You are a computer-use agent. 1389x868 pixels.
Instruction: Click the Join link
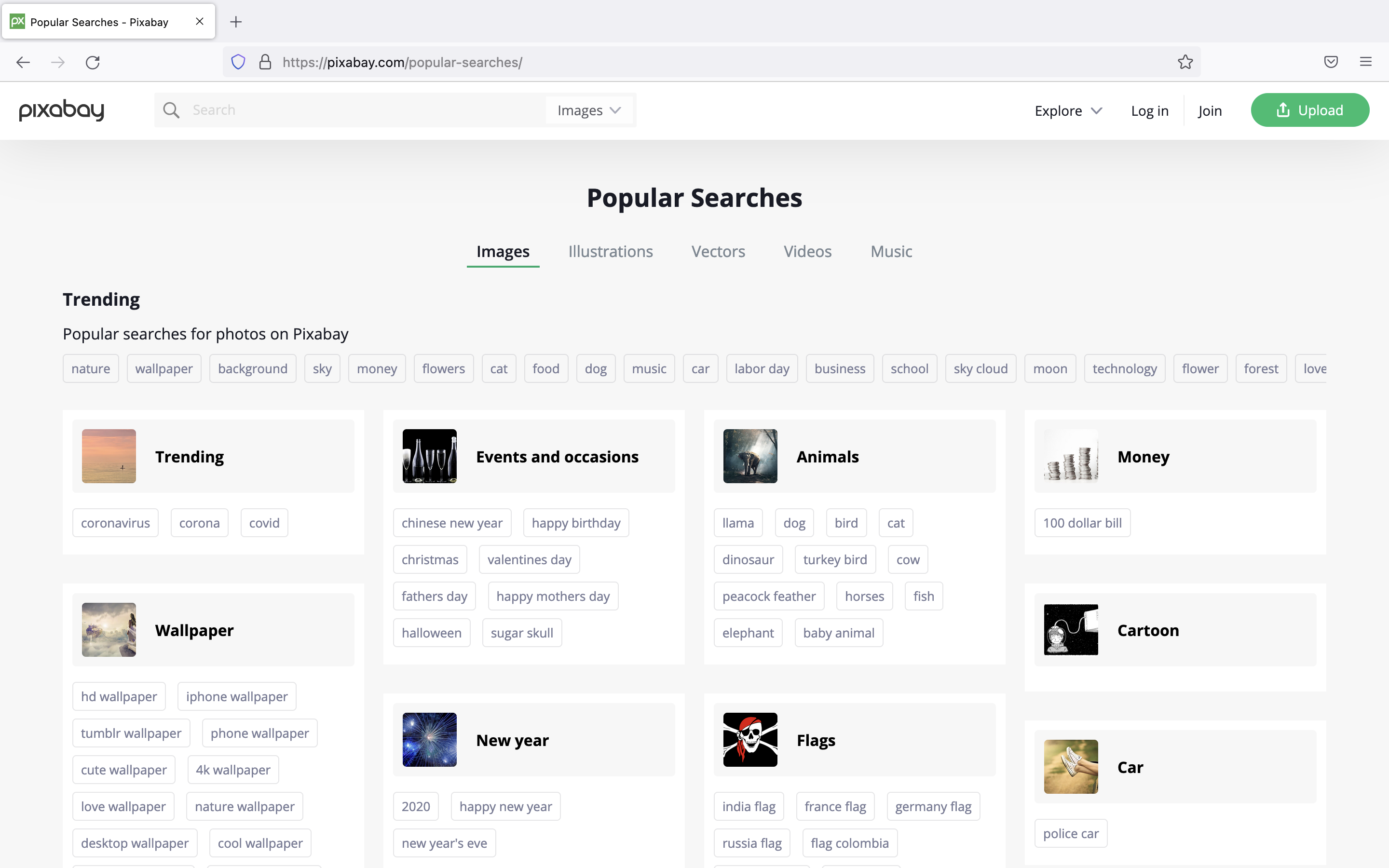tap(1210, 110)
